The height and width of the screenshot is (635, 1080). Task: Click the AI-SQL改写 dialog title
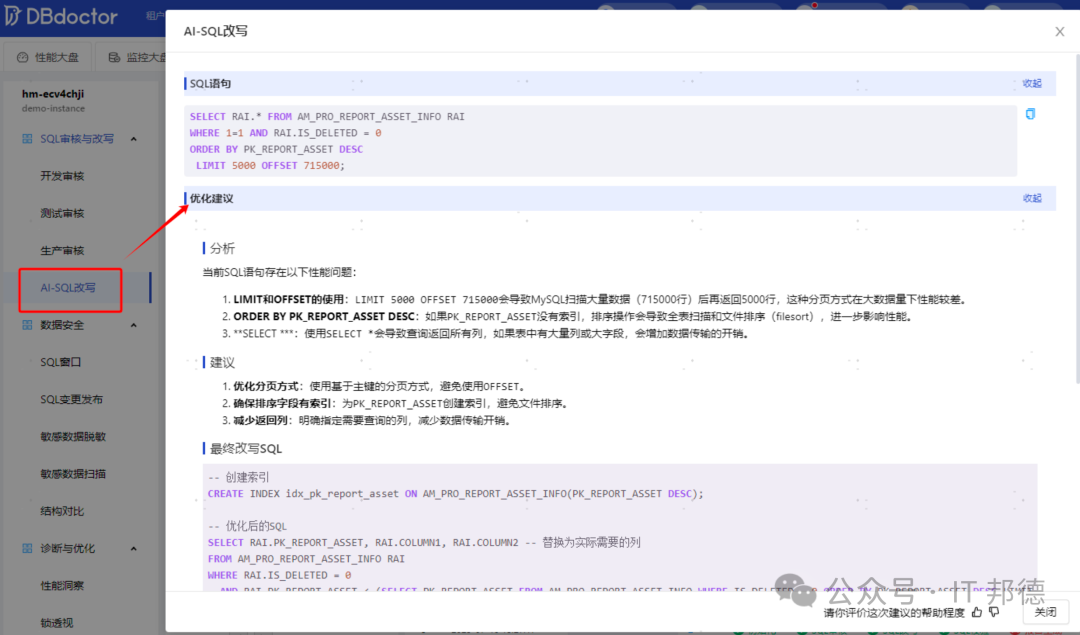click(216, 32)
